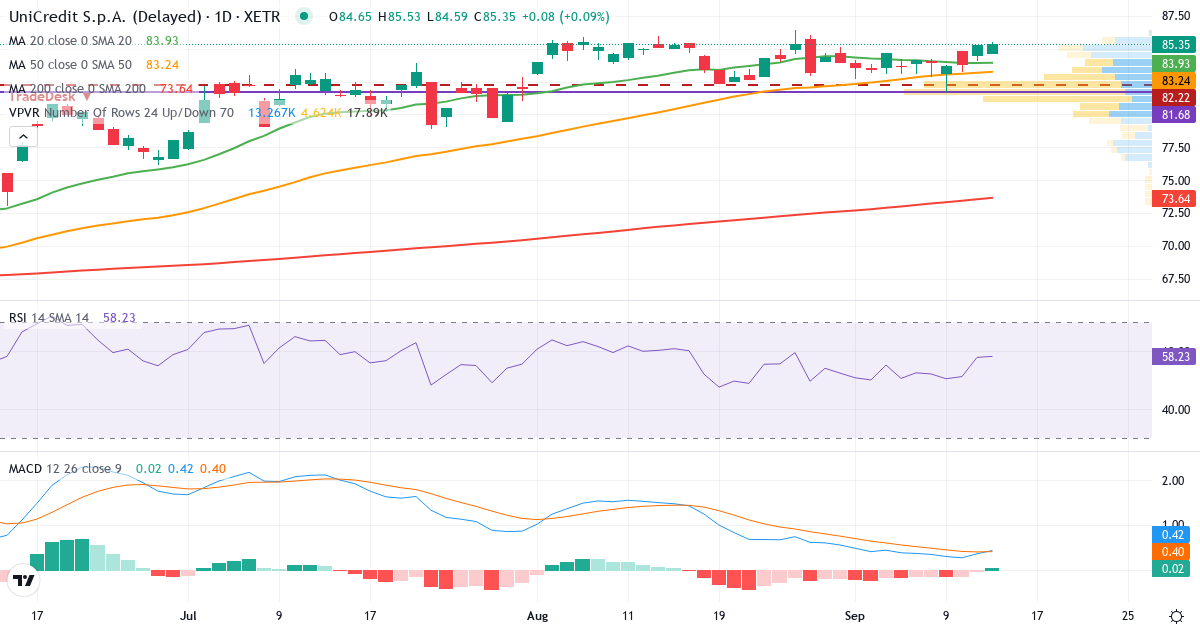
Task: Click the Jul date on time axis
Action: click(189, 615)
